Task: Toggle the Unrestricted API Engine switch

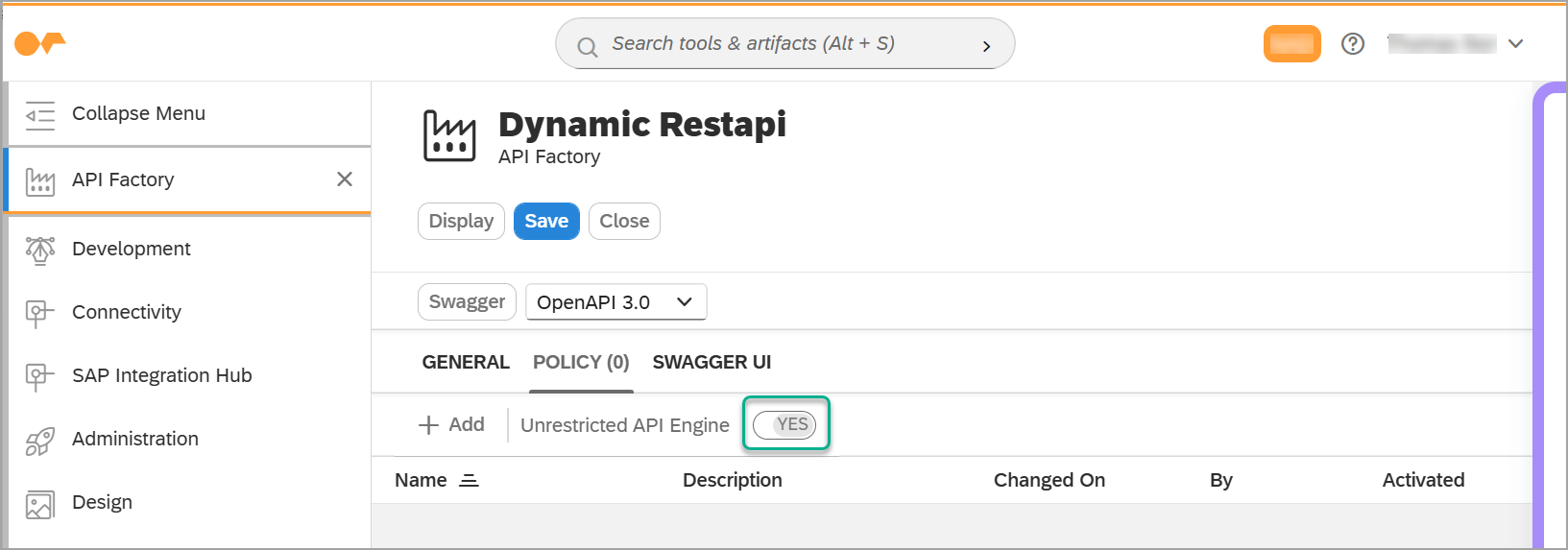Action: tap(784, 424)
